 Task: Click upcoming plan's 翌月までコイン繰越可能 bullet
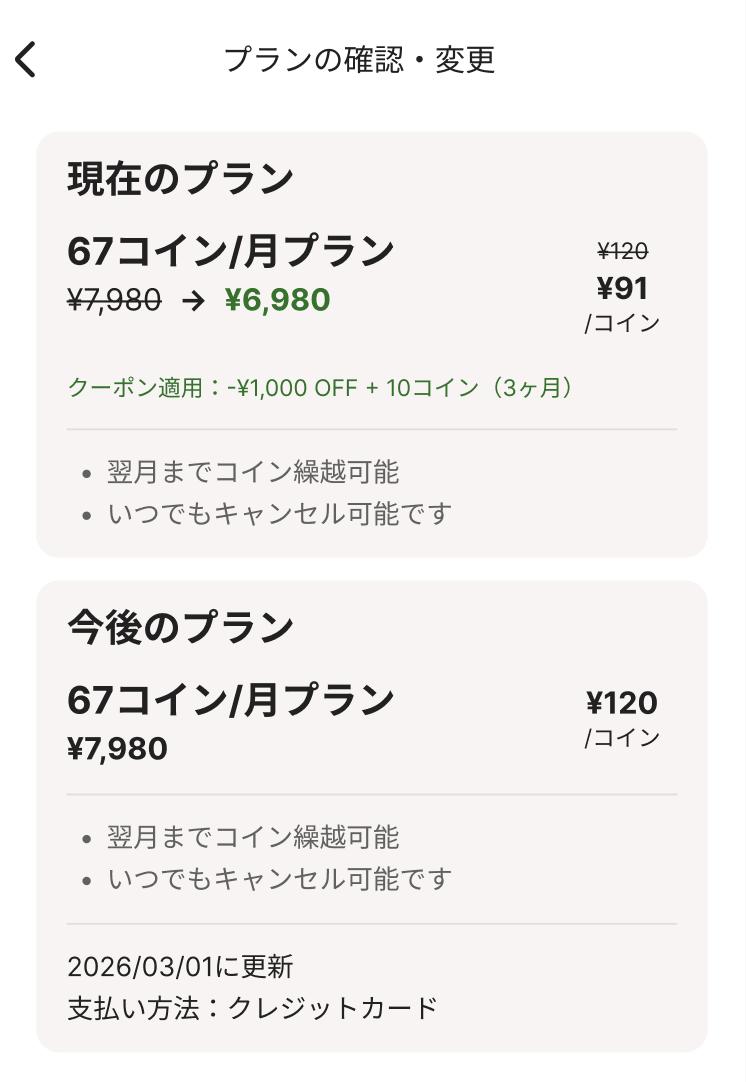click(x=252, y=837)
